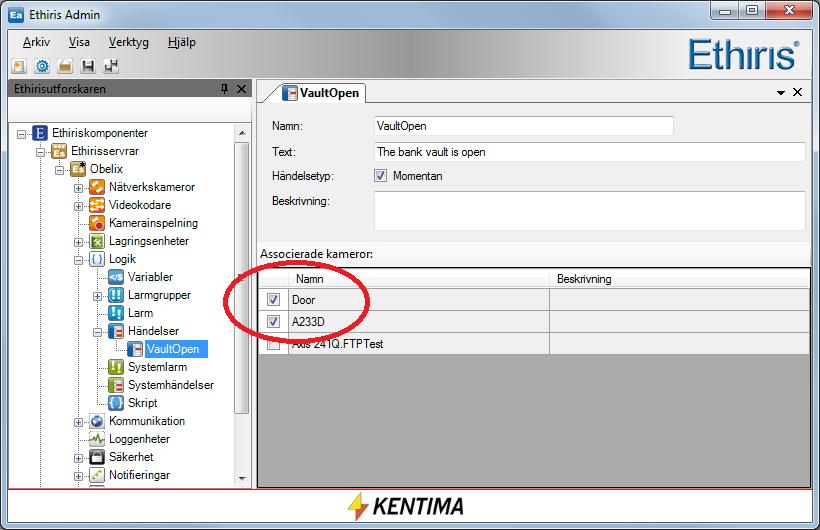Expand the Videokodare node
This screenshot has height=530, width=820.
[78, 206]
